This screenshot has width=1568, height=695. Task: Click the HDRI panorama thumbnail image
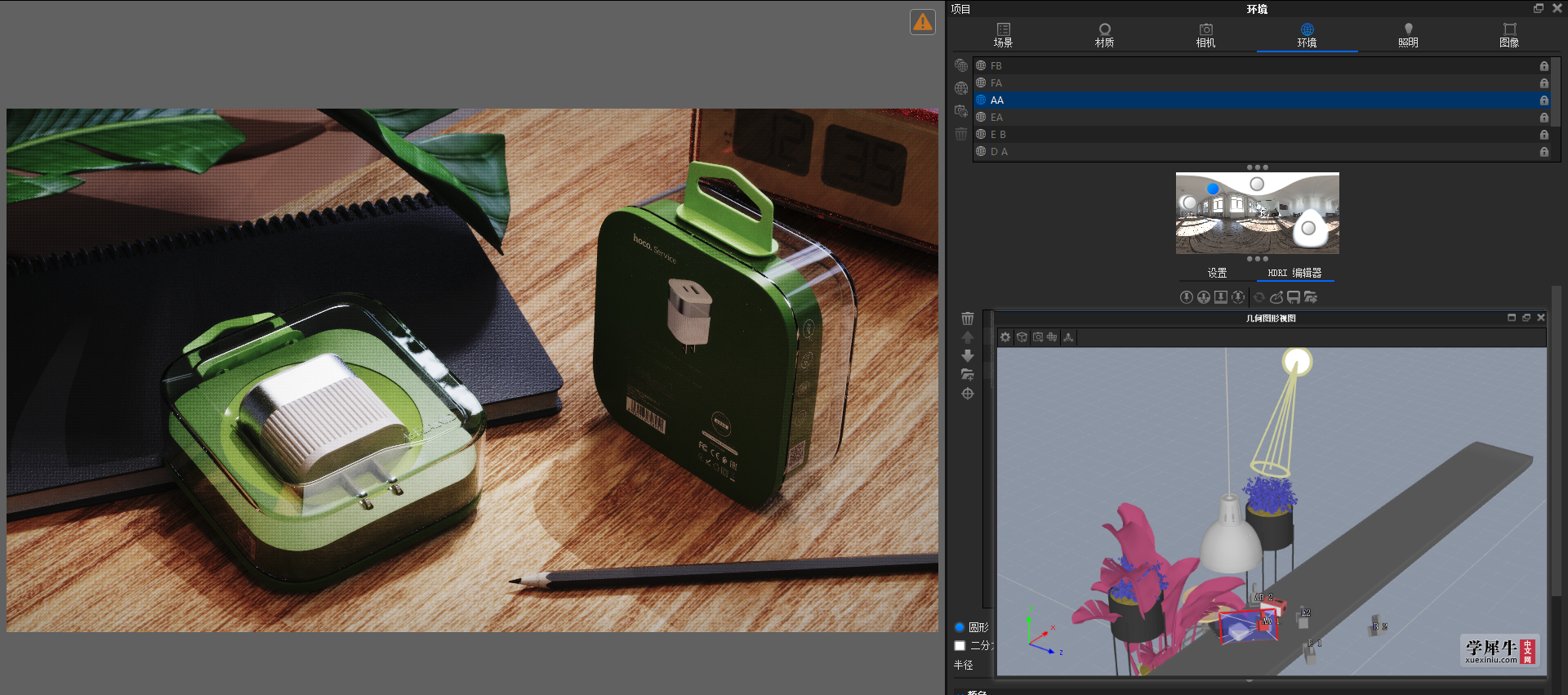pos(1258,213)
